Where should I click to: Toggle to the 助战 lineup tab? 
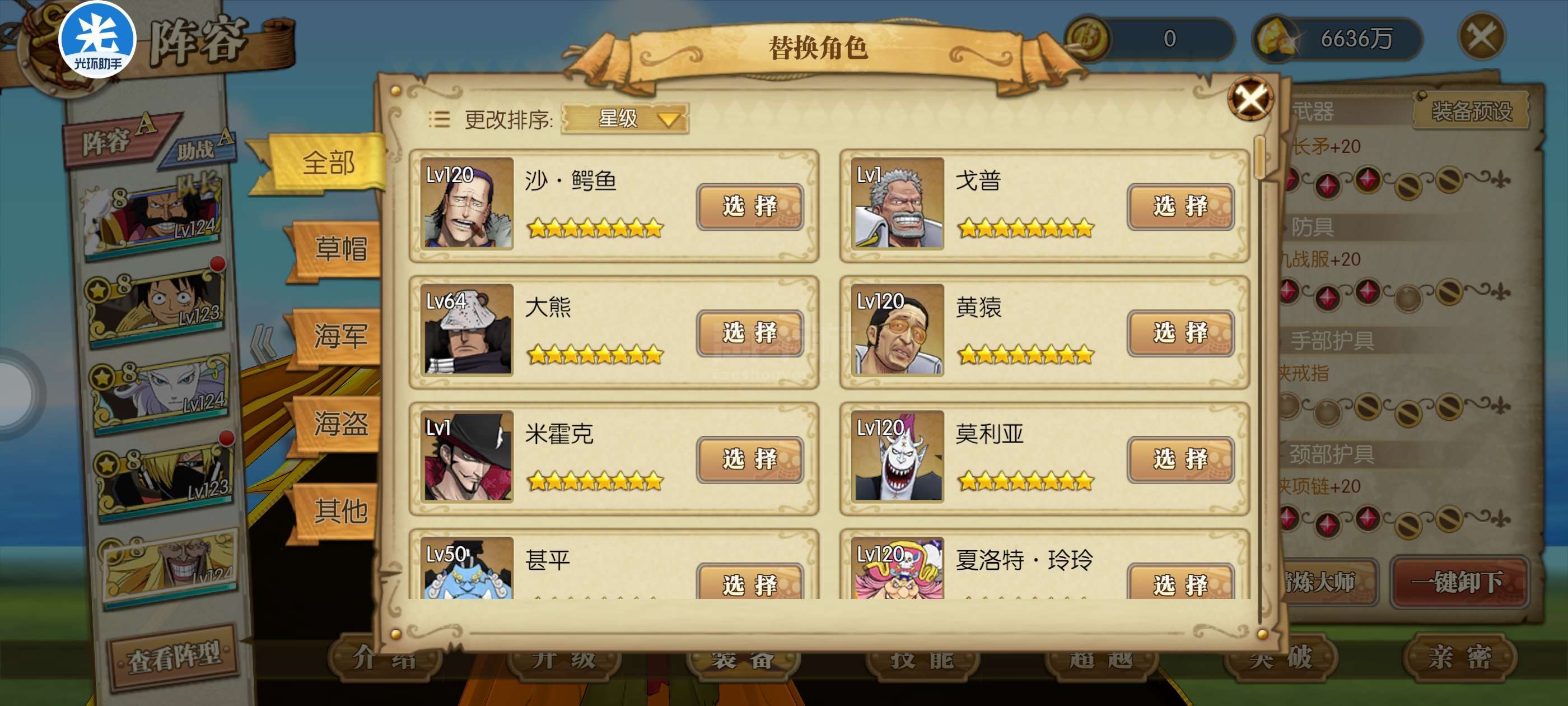click(198, 148)
